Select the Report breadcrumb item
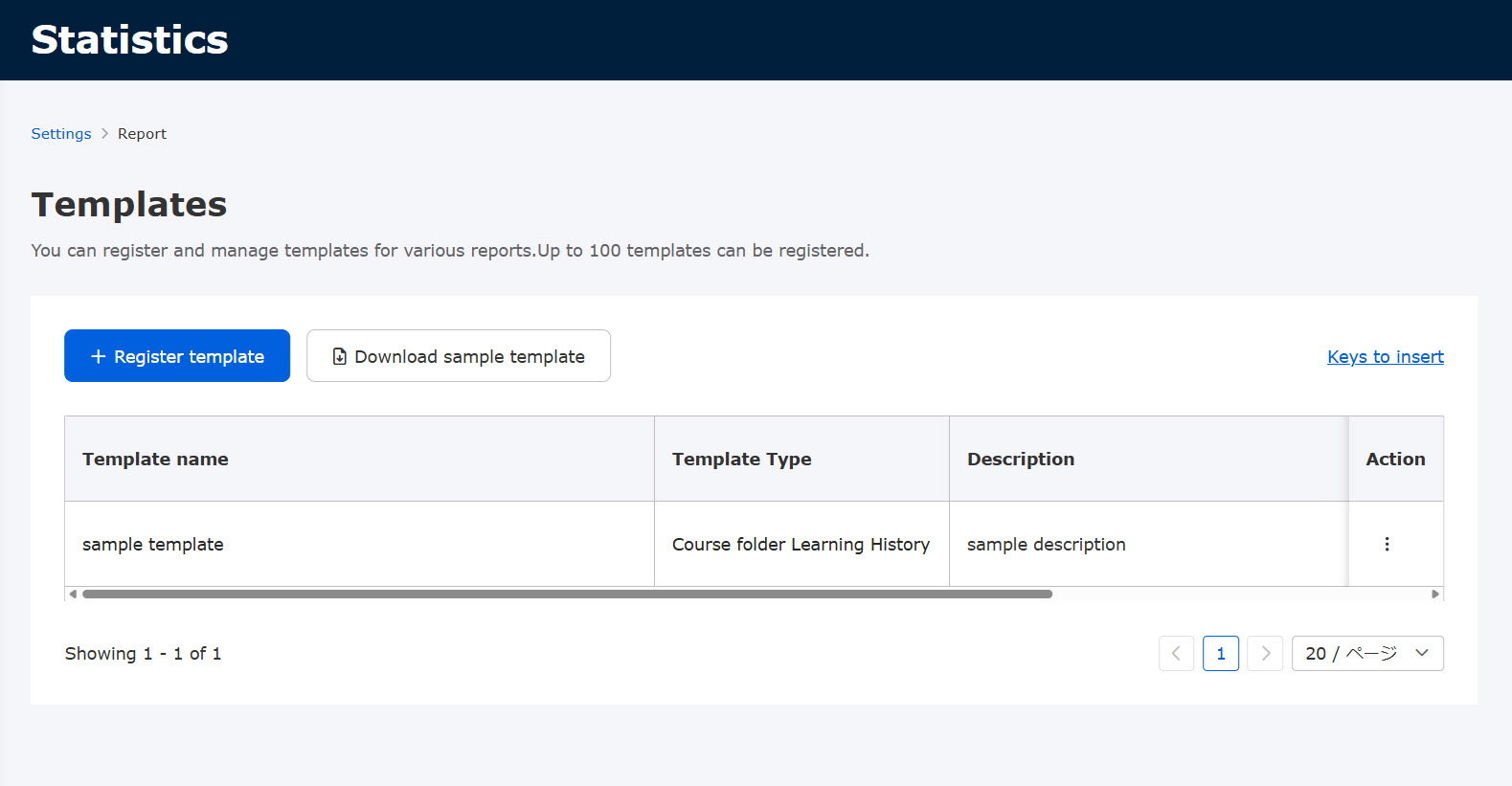Screen dimensions: 1512x786 [142, 134]
